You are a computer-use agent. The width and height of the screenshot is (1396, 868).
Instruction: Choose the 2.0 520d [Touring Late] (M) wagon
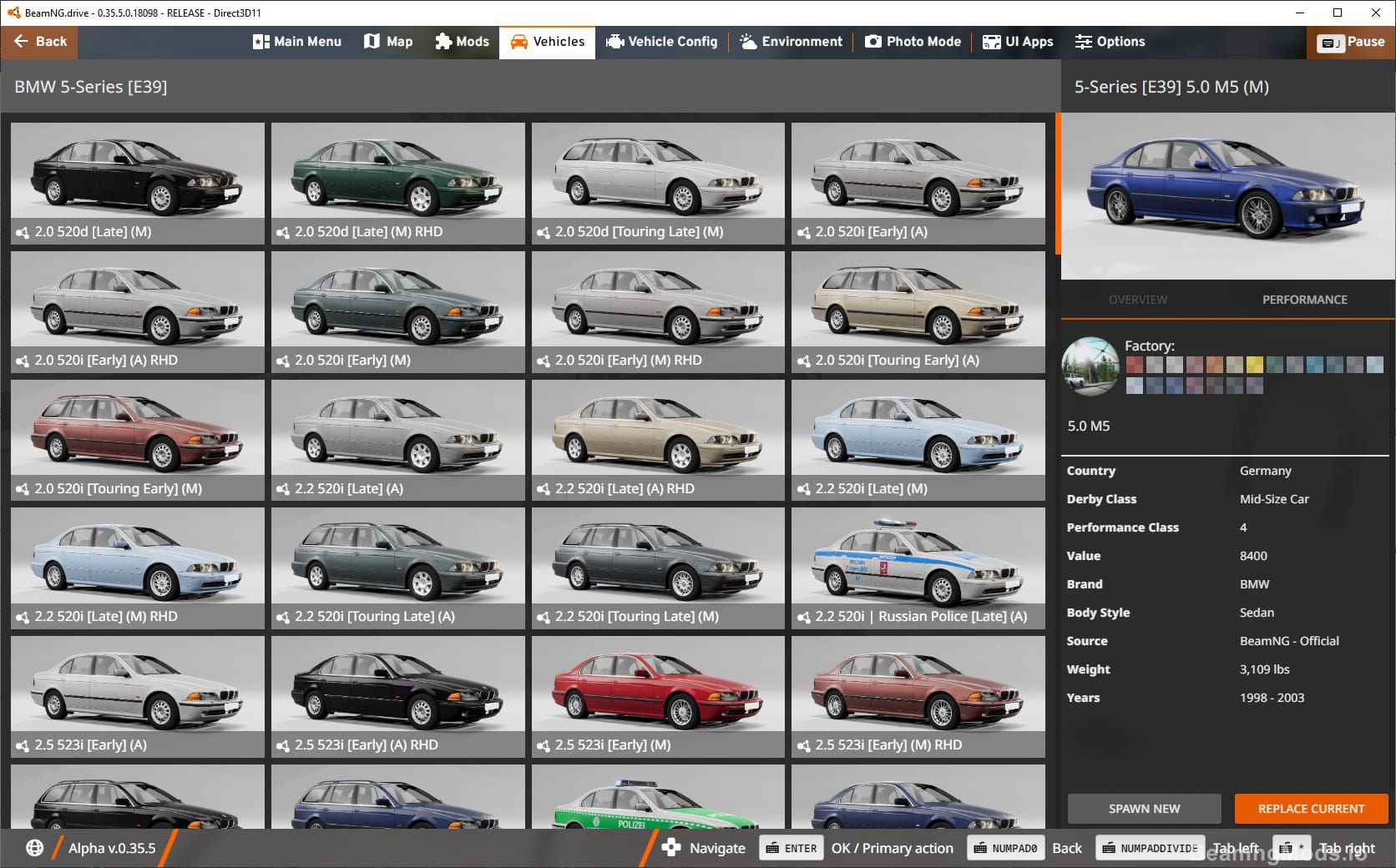pos(658,184)
